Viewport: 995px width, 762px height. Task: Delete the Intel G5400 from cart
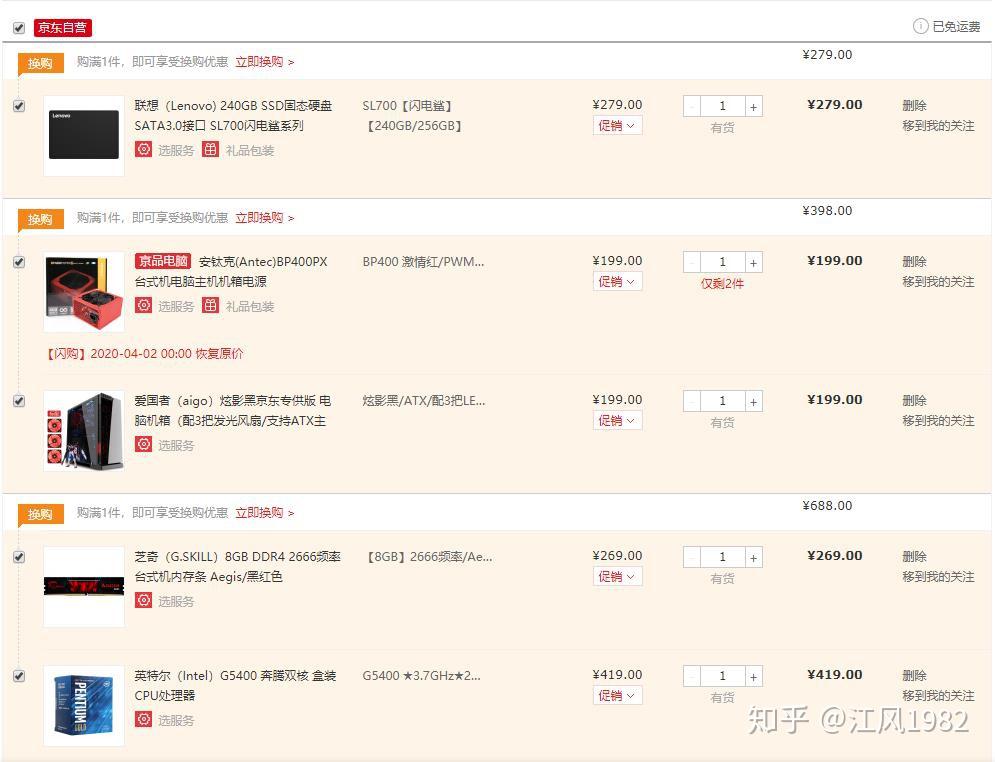(914, 675)
